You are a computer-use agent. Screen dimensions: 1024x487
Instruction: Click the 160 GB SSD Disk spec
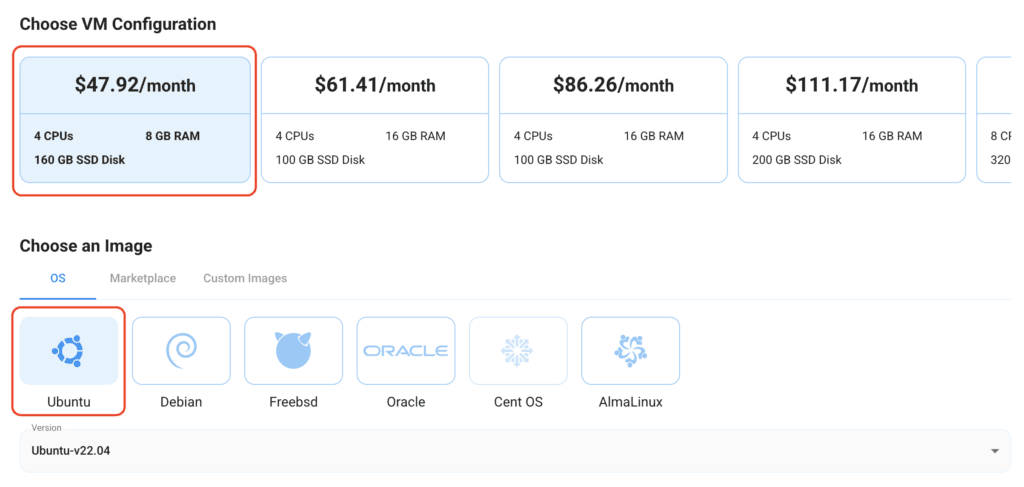click(80, 159)
